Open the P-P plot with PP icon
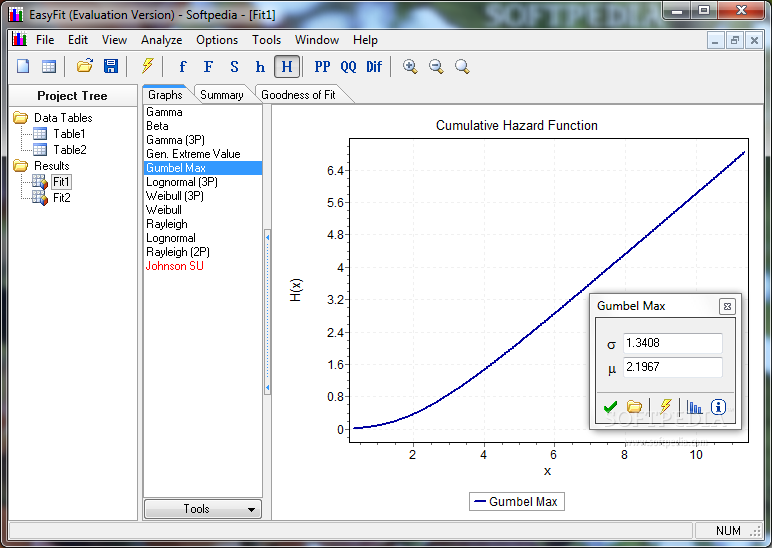This screenshot has height=548, width=772. click(322, 66)
